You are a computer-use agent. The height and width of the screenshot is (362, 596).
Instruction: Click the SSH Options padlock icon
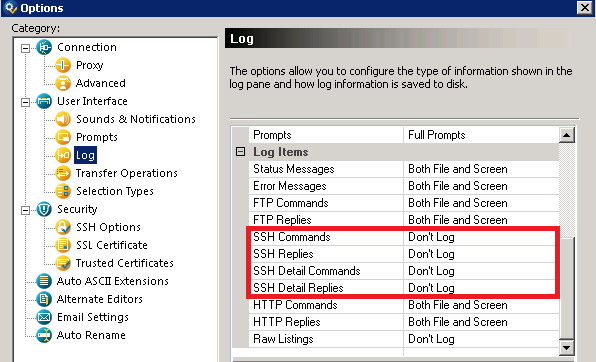[x=63, y=227]
